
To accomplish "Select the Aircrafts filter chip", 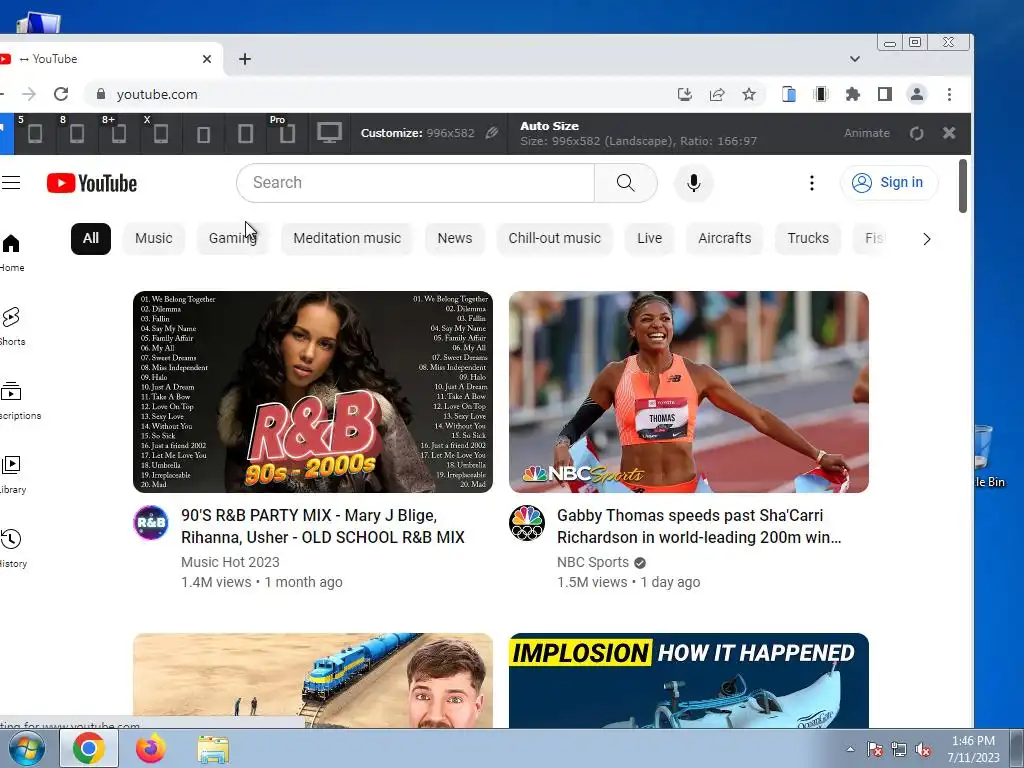I will point(724,238).
